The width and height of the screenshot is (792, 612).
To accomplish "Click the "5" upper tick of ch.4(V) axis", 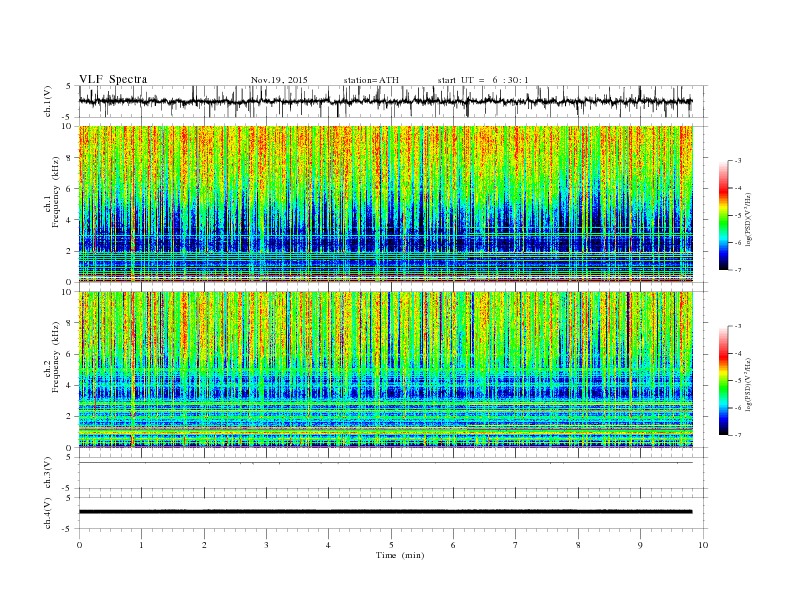I will [x=68, y=497].
